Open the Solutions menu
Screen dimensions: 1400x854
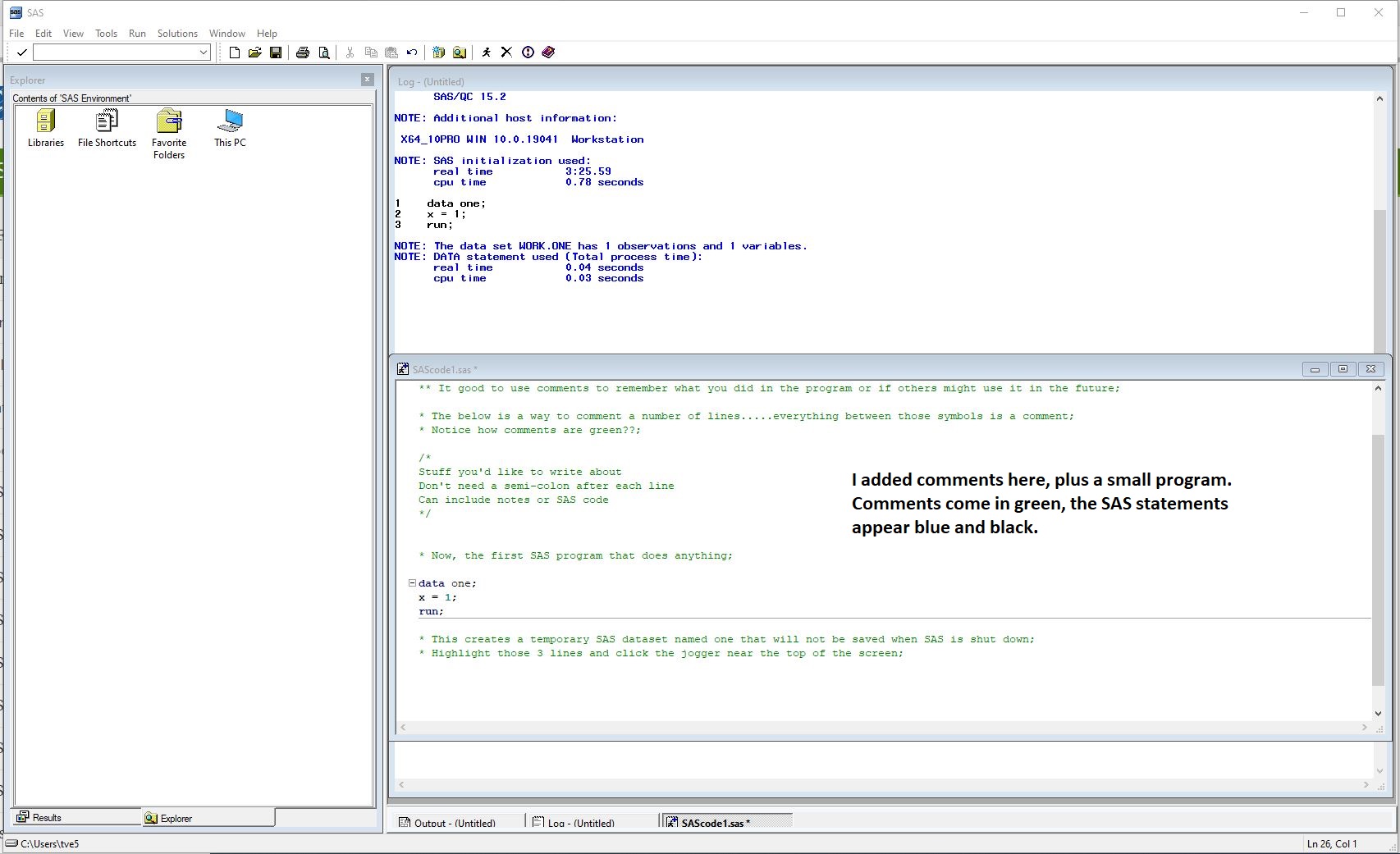tap(177, 34)
